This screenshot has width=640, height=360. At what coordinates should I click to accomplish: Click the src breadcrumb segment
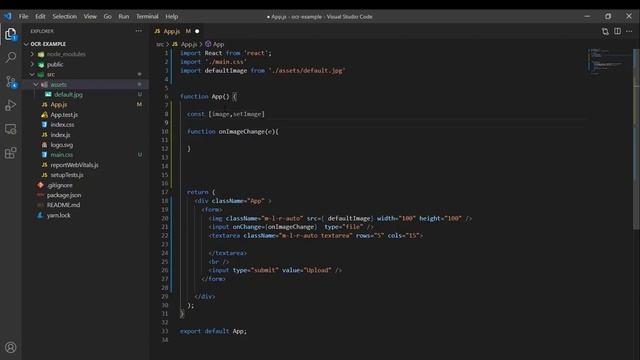coord(160,44)
